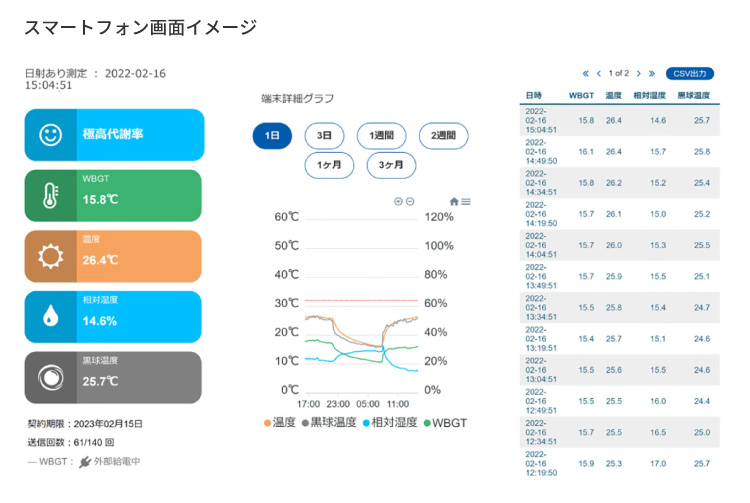
Task: Click the table row dated 13:34:51
Action: (620, 307)
